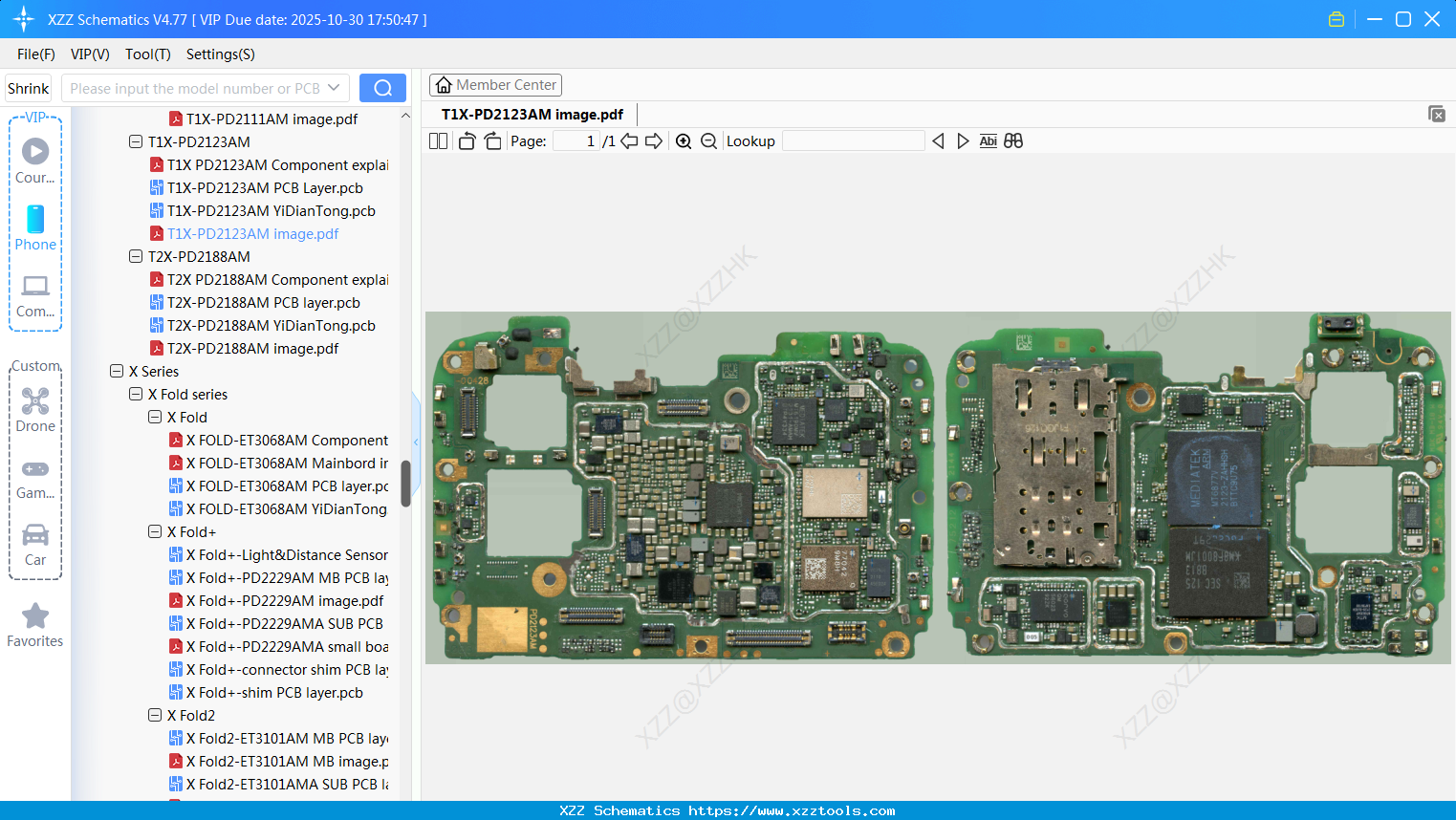Find previous lookup result triangle

(x=938, y=141)
